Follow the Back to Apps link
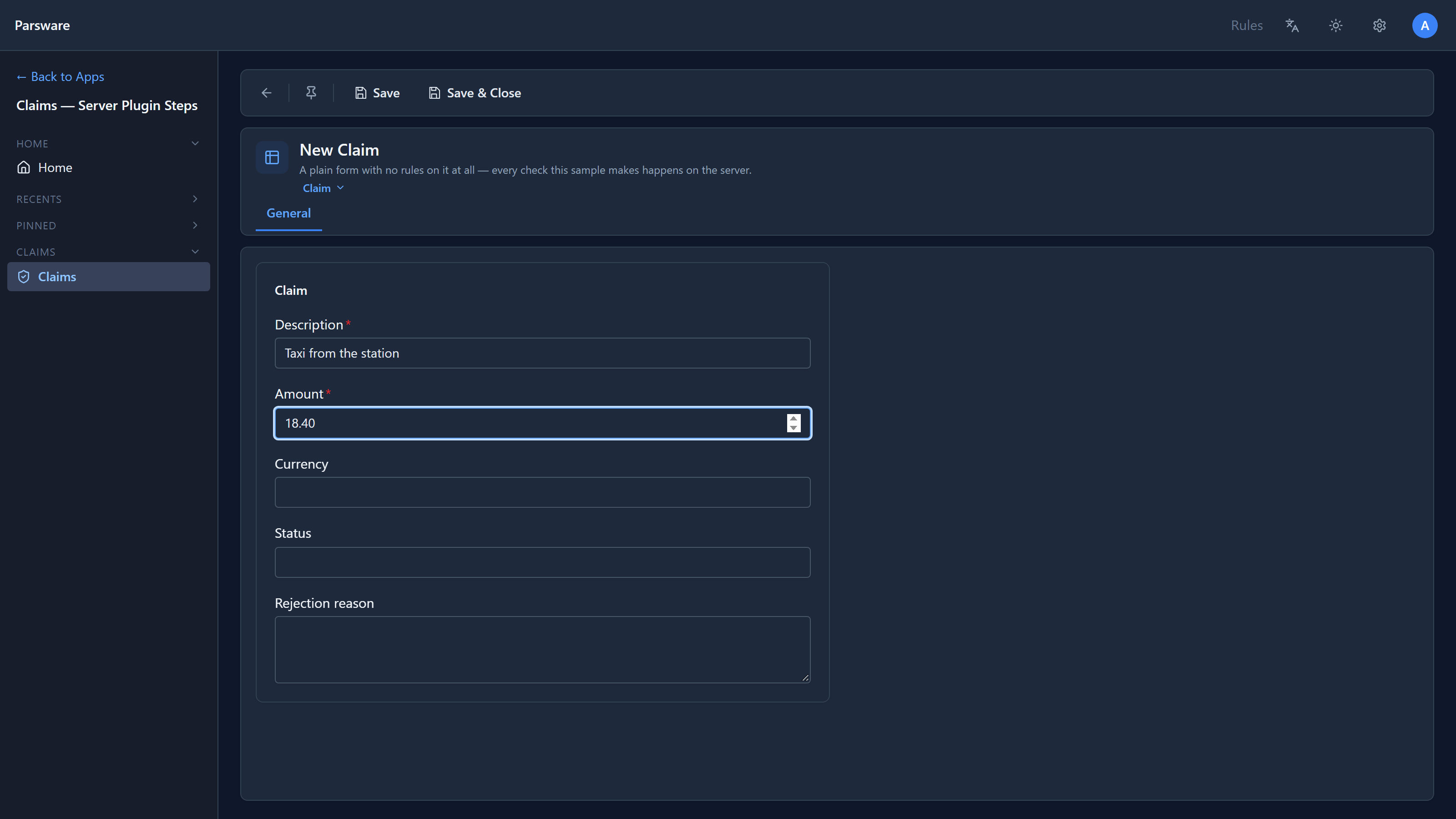The height and width of the screenshot is (819, 1456). [60, 76]
